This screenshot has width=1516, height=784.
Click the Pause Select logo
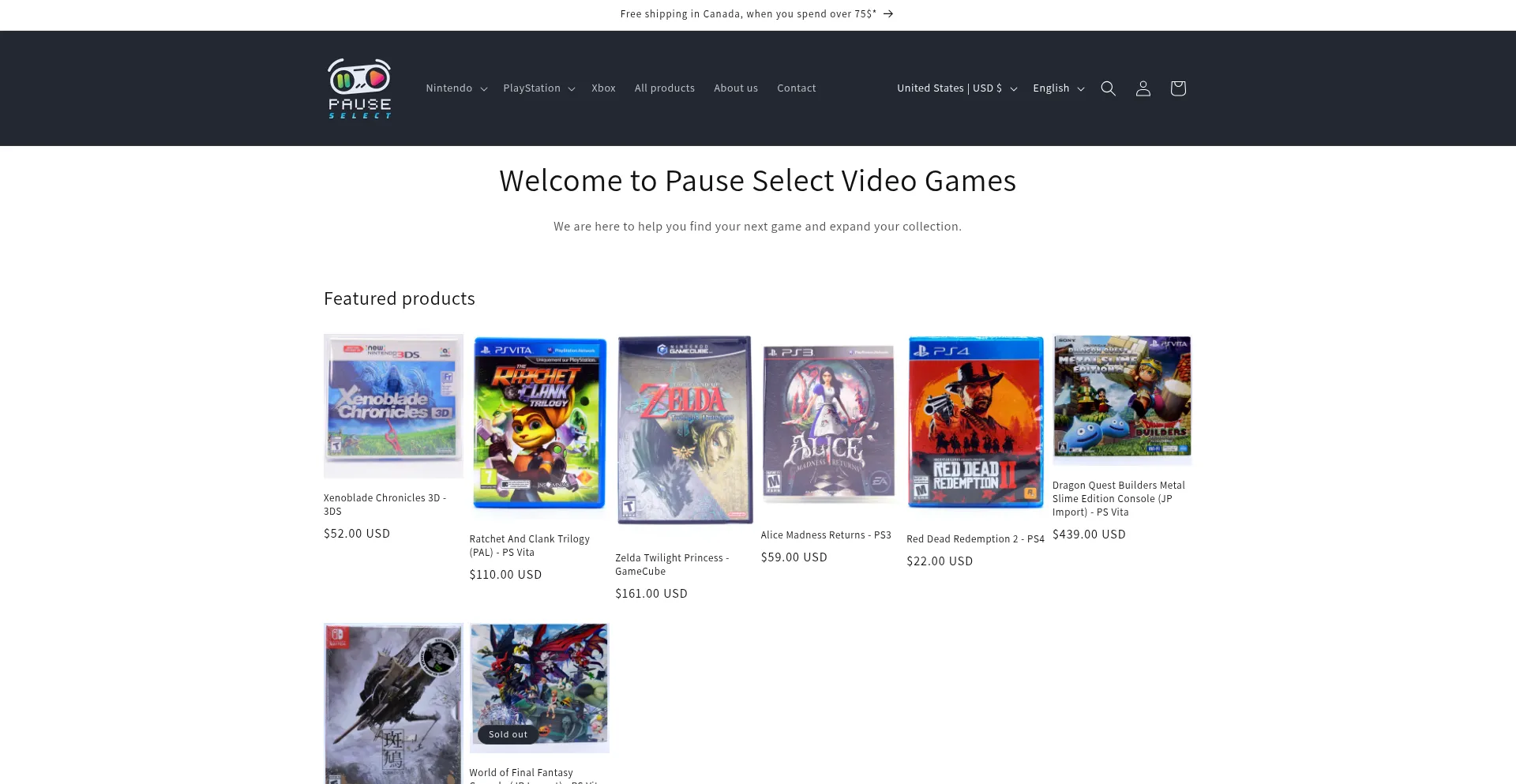tap(360, 88)
